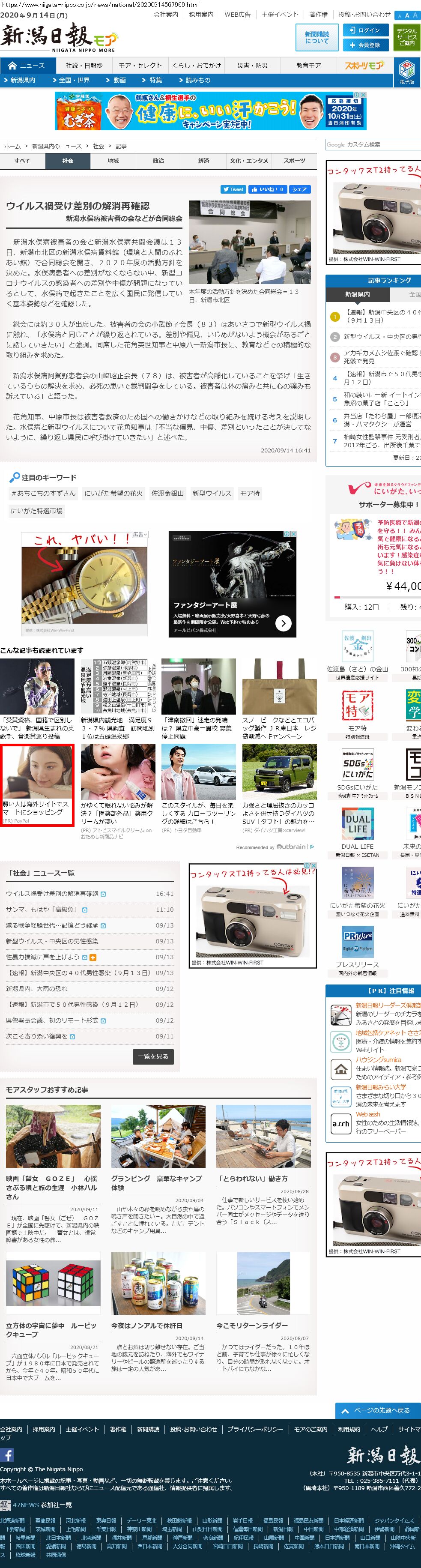This screenshot has height=1568, width=421.
Task: Click the arrow button on Fantasy Art ad
Action: pos(284,622)
